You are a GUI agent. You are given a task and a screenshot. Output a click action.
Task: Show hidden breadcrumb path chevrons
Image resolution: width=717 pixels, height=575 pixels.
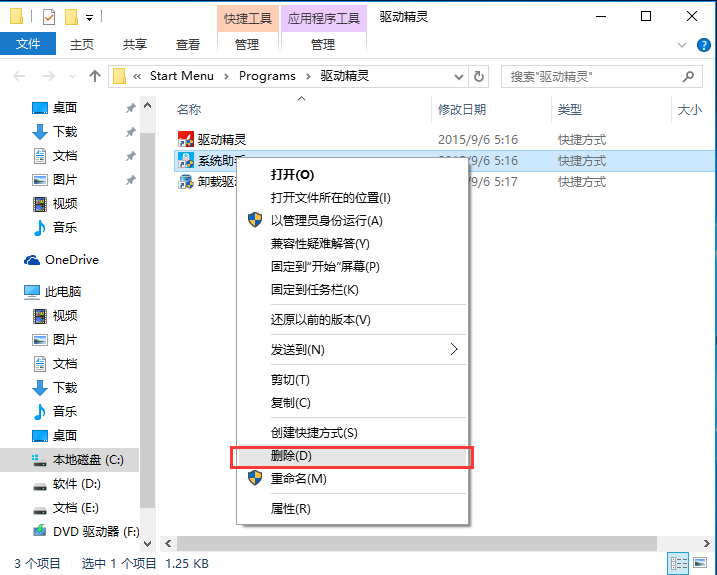(137, 76)
